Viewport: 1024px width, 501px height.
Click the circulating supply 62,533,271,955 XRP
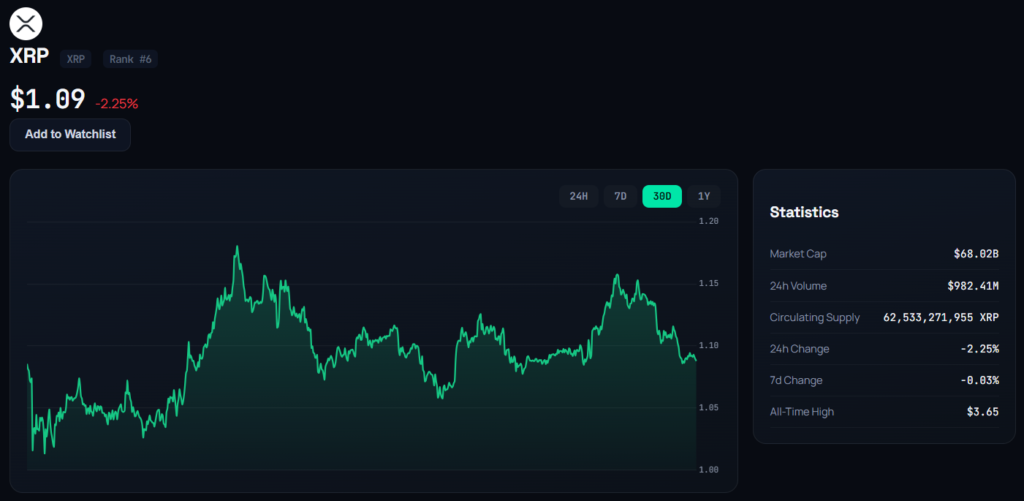tap(941, 317)
